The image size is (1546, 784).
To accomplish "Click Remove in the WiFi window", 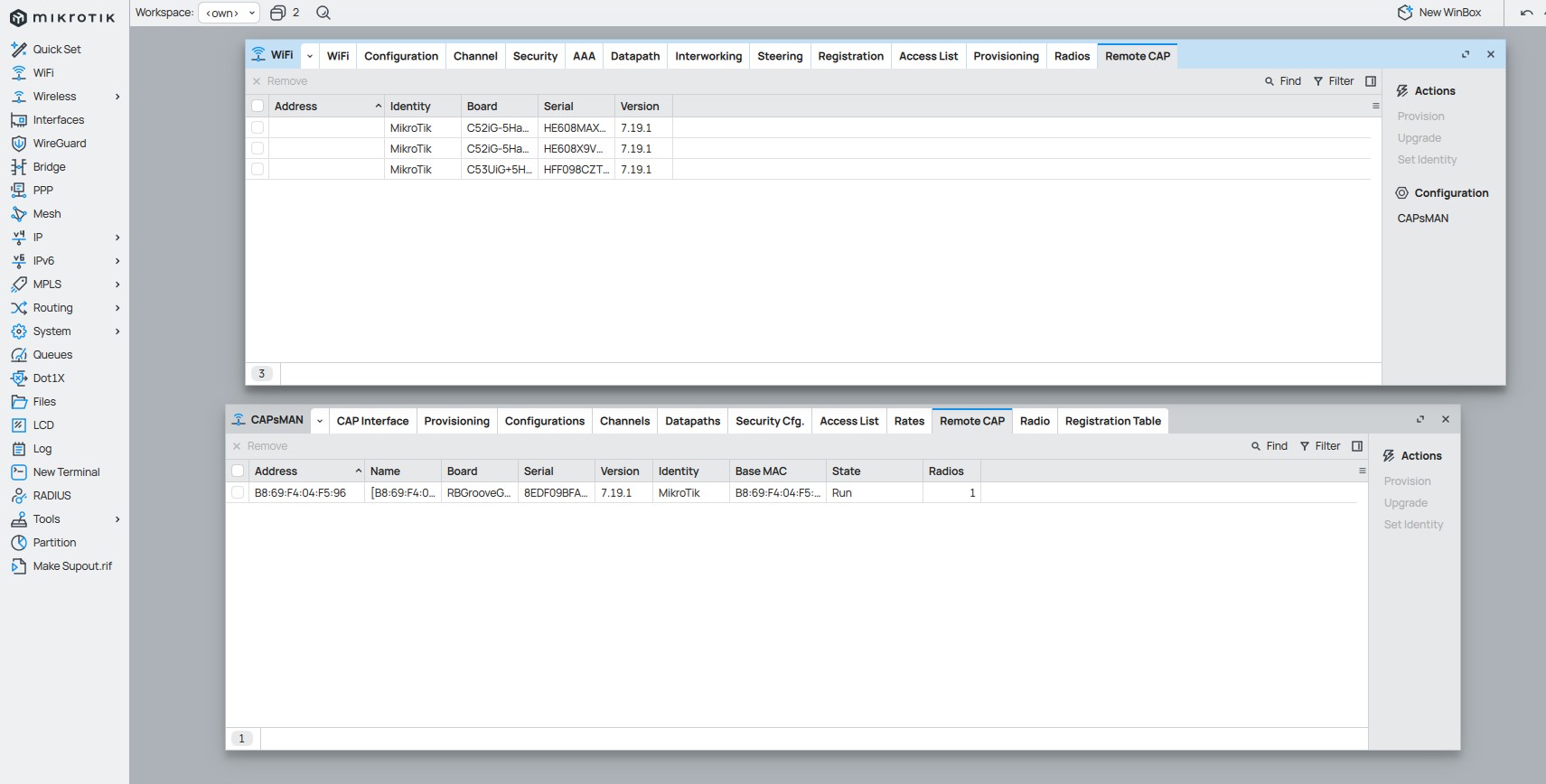I will coord(280,81).
